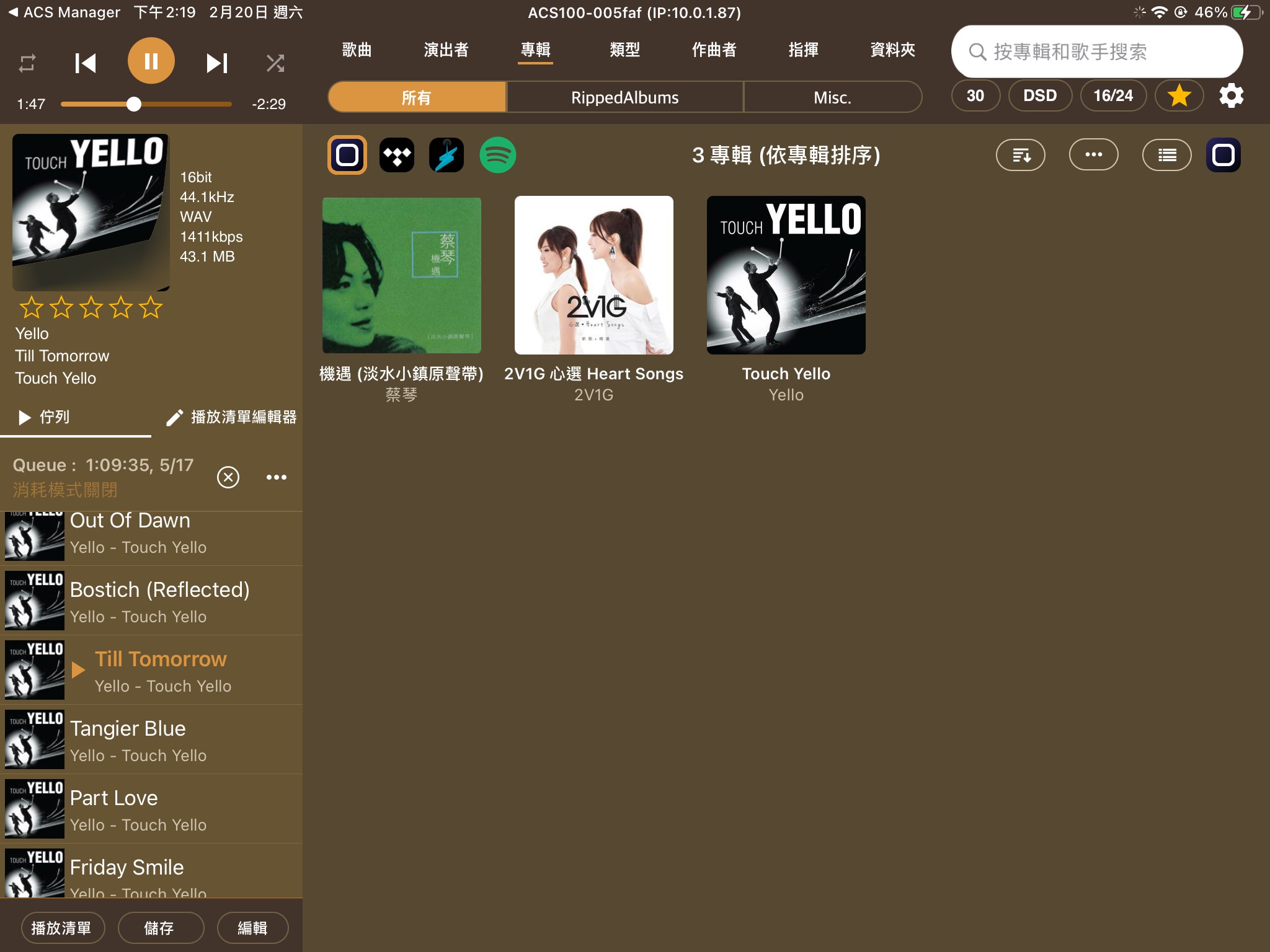Click the album and artist search field
The width and height of the screenshot is (1270, 952).
[x=1096, y=51]
